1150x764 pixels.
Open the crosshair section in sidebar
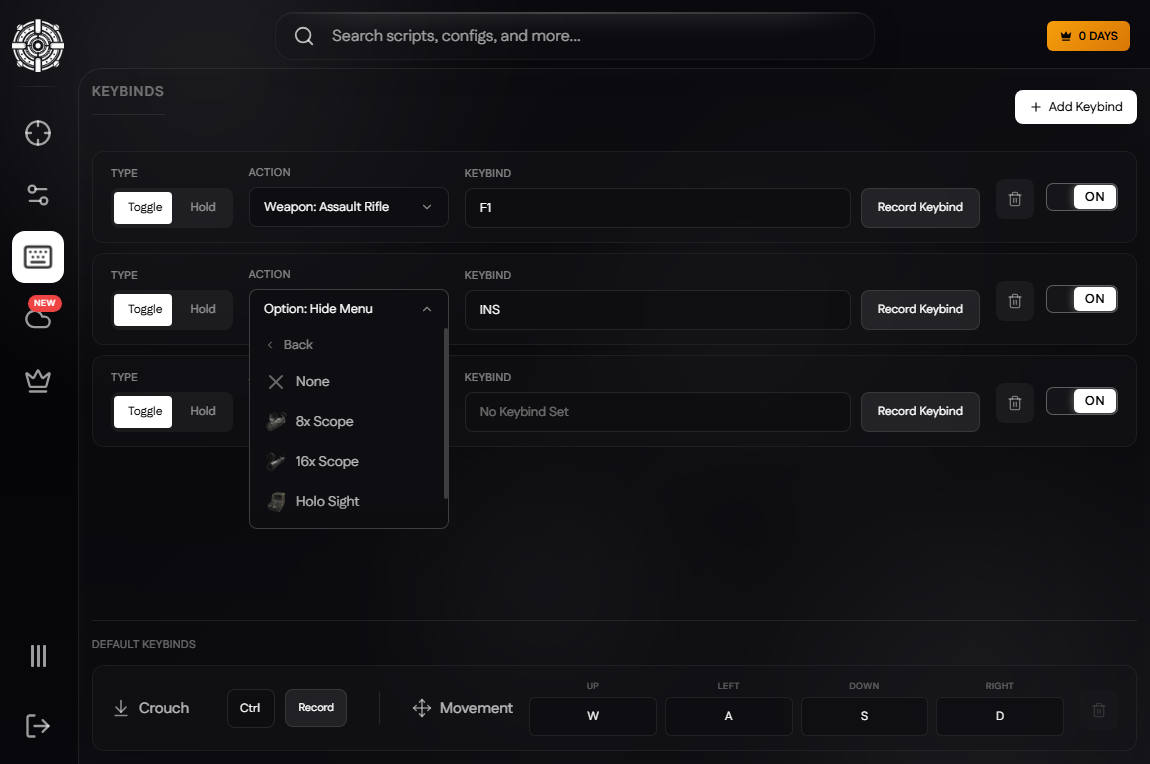coord(38,133)
